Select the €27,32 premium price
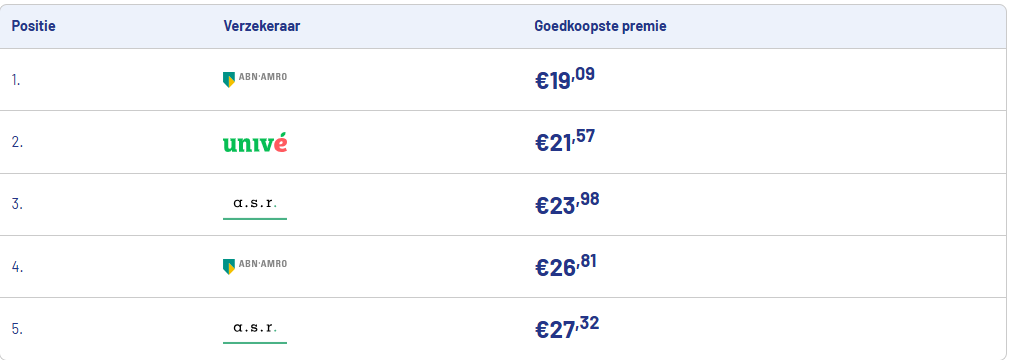The width and height of the screenshot is (1009, 360). pos(567,328)
